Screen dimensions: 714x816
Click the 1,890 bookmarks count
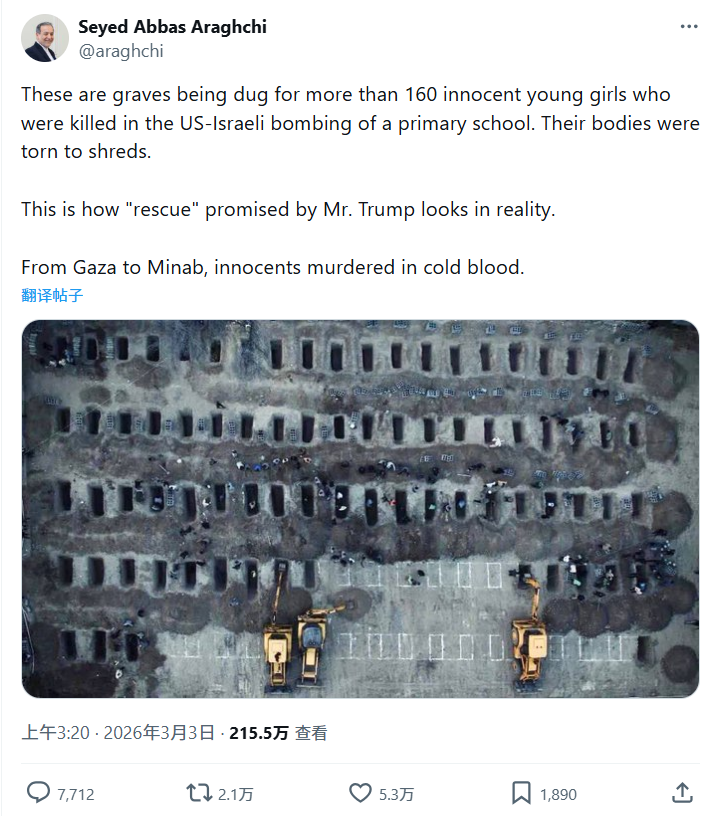pyautogui.click(x=558, y=794)
